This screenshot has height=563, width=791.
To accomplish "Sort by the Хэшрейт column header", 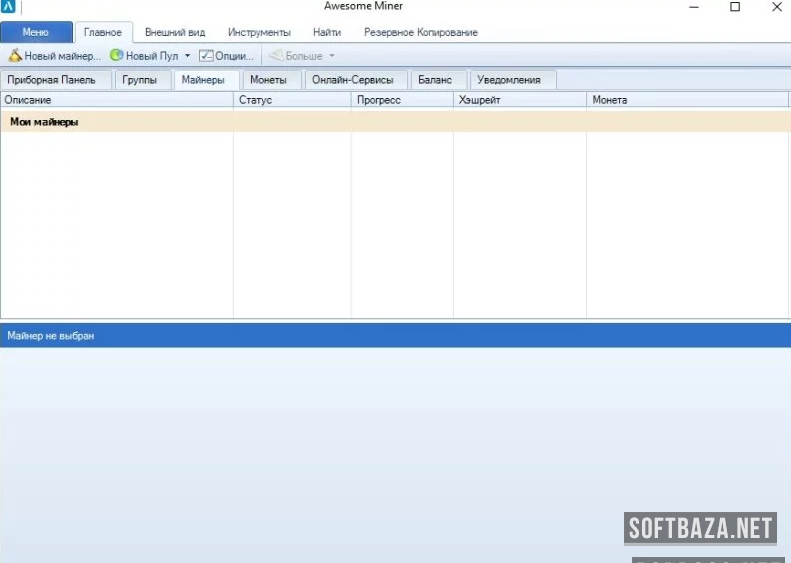I will [x=519, y=100].
